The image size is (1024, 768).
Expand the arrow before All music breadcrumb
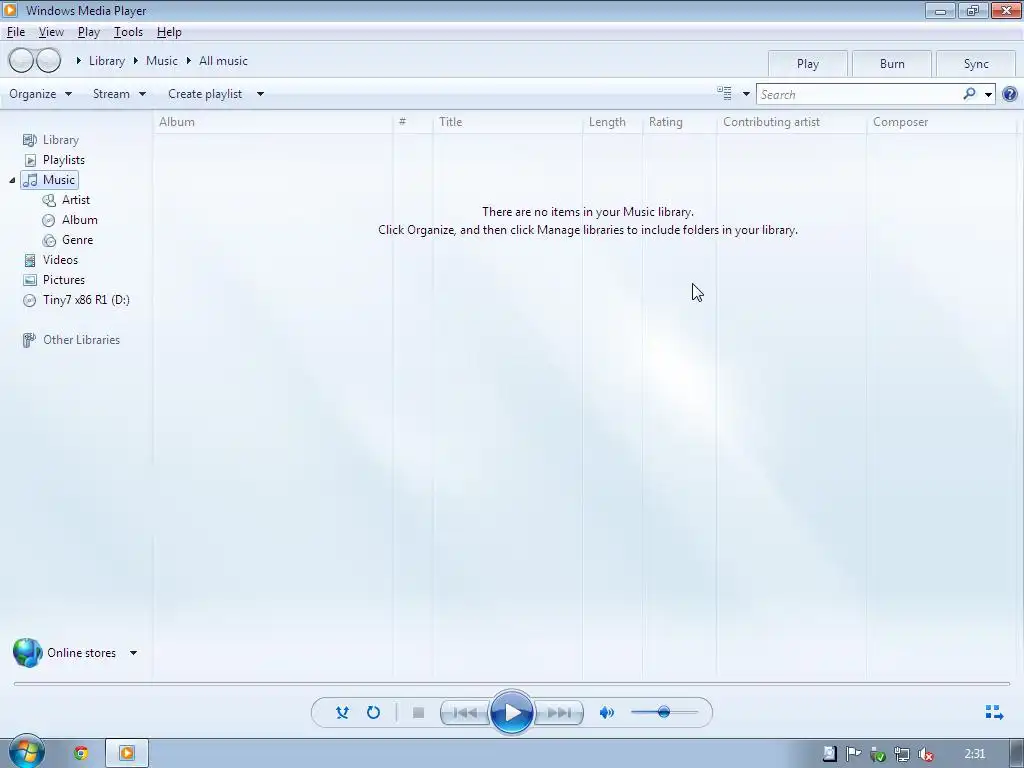[x=189, y=61]
